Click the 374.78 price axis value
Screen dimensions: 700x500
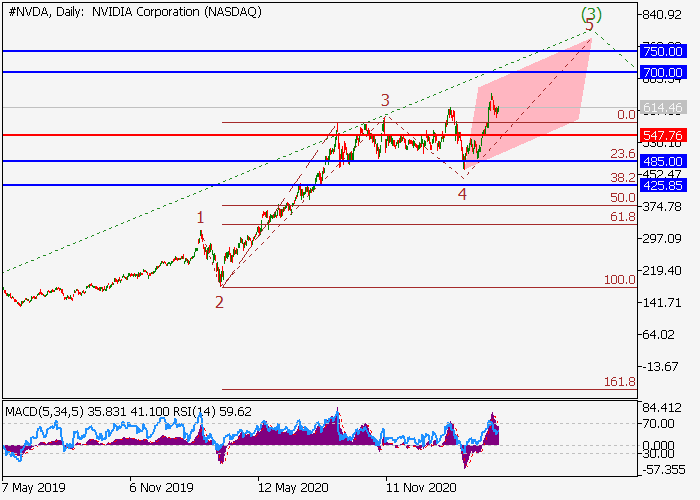click(662, 207)
